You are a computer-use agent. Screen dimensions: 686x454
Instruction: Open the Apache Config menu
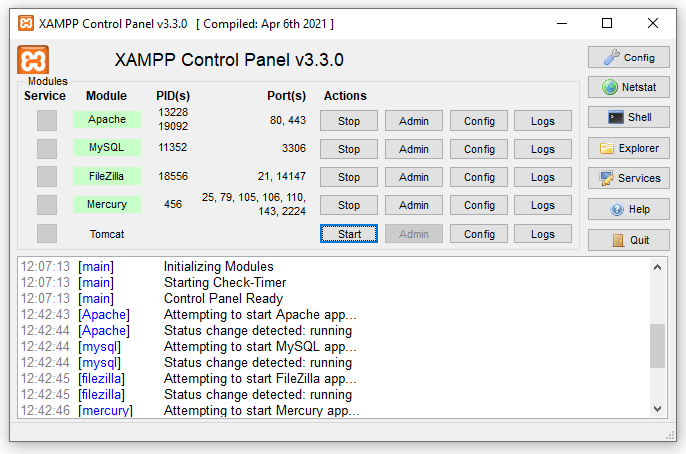[x=479, y=121]
